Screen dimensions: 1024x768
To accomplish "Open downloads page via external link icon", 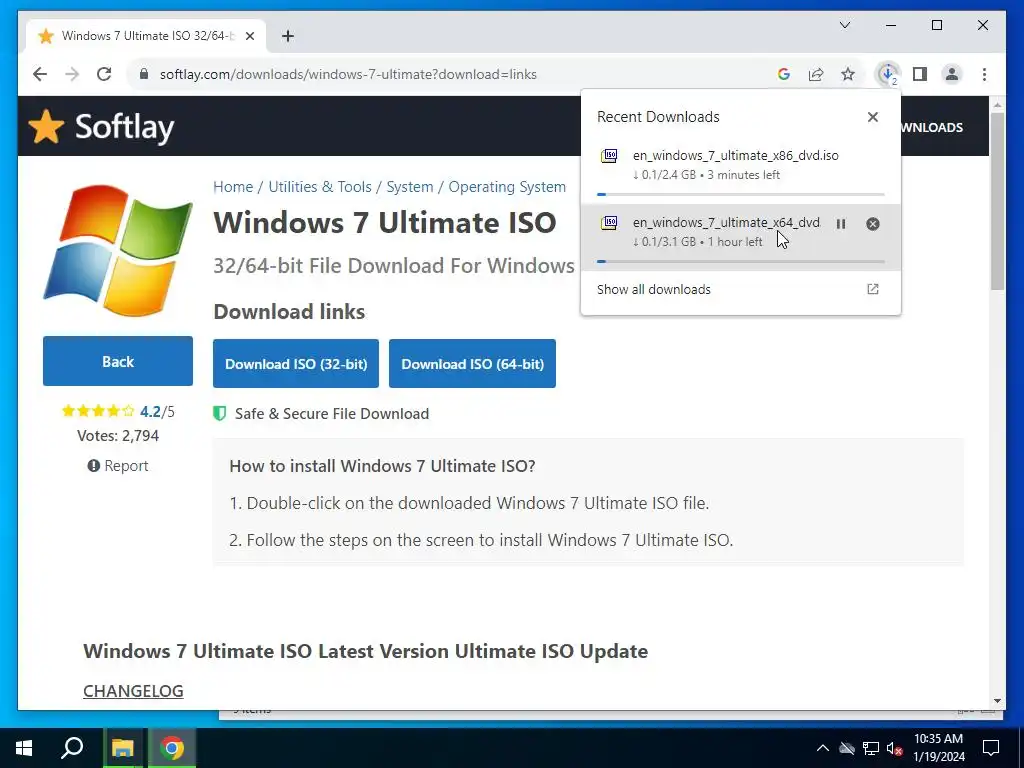I will point(872,289).
